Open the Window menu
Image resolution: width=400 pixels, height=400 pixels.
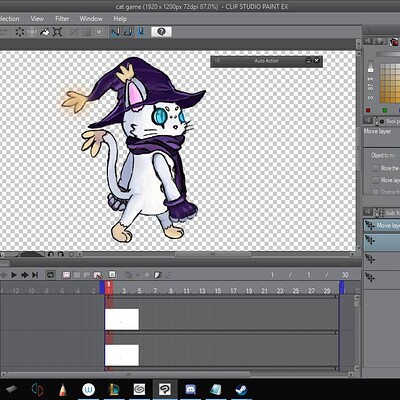click(91, 19)
